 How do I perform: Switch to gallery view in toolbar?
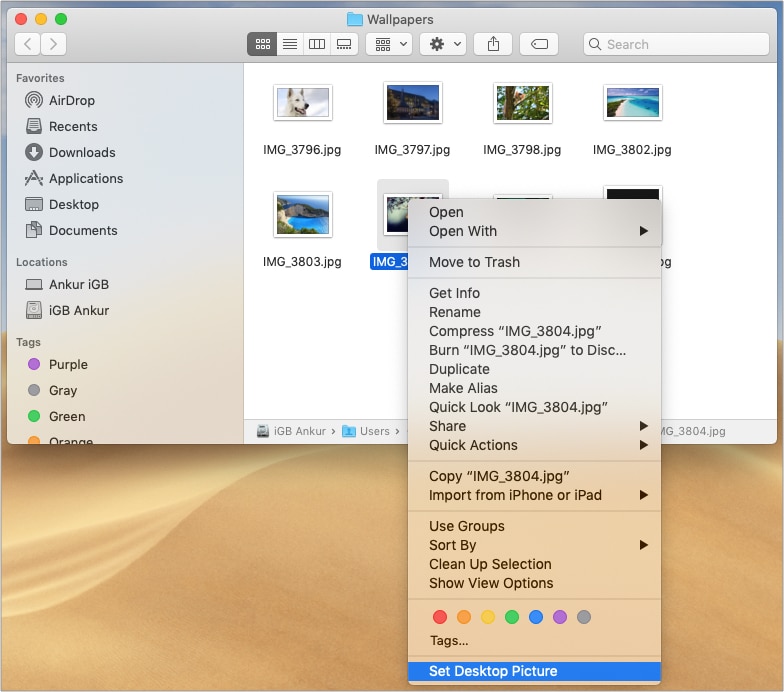coord(344,44)
